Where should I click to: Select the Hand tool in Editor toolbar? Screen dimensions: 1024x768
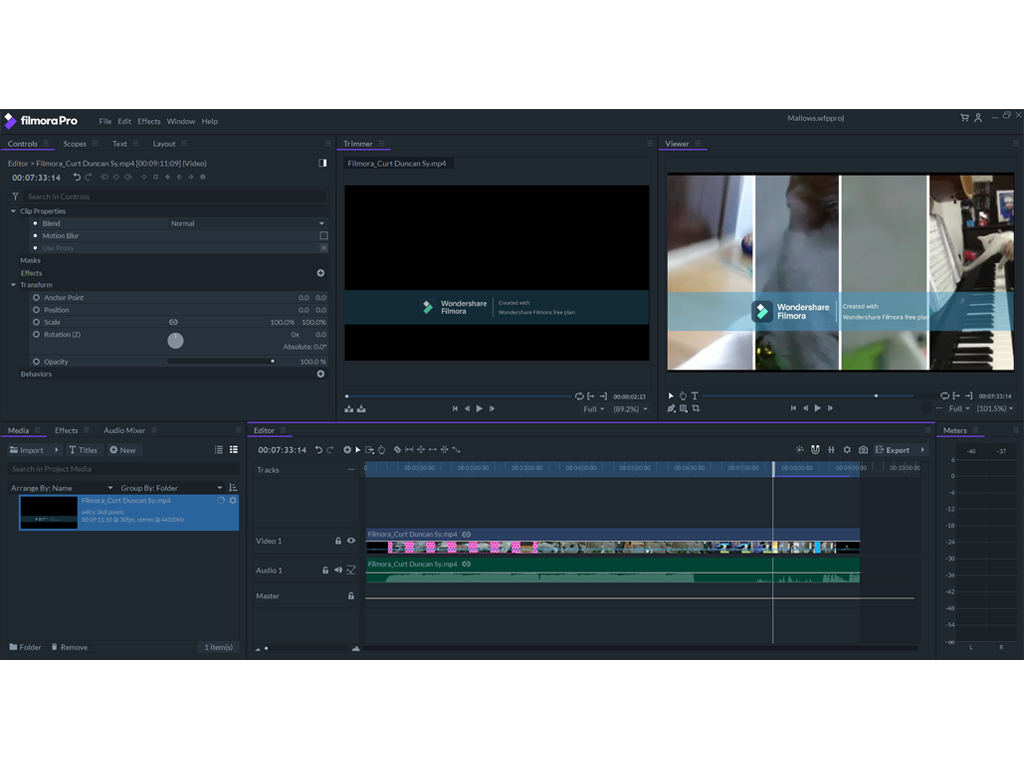point(382,449)
